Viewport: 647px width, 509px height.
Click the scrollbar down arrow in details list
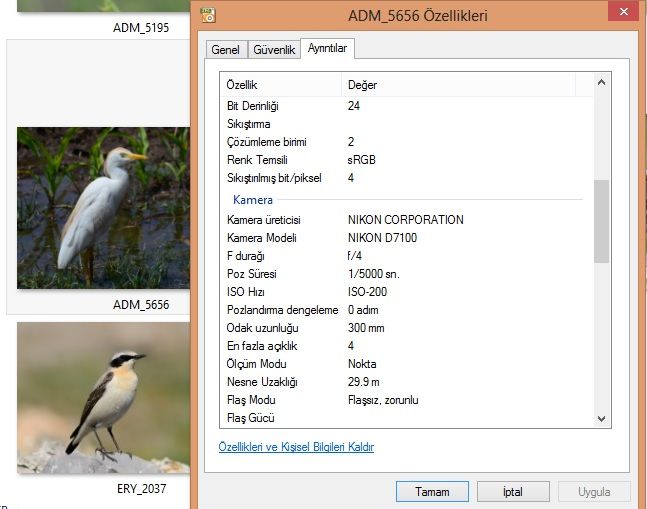pos(601,418)
